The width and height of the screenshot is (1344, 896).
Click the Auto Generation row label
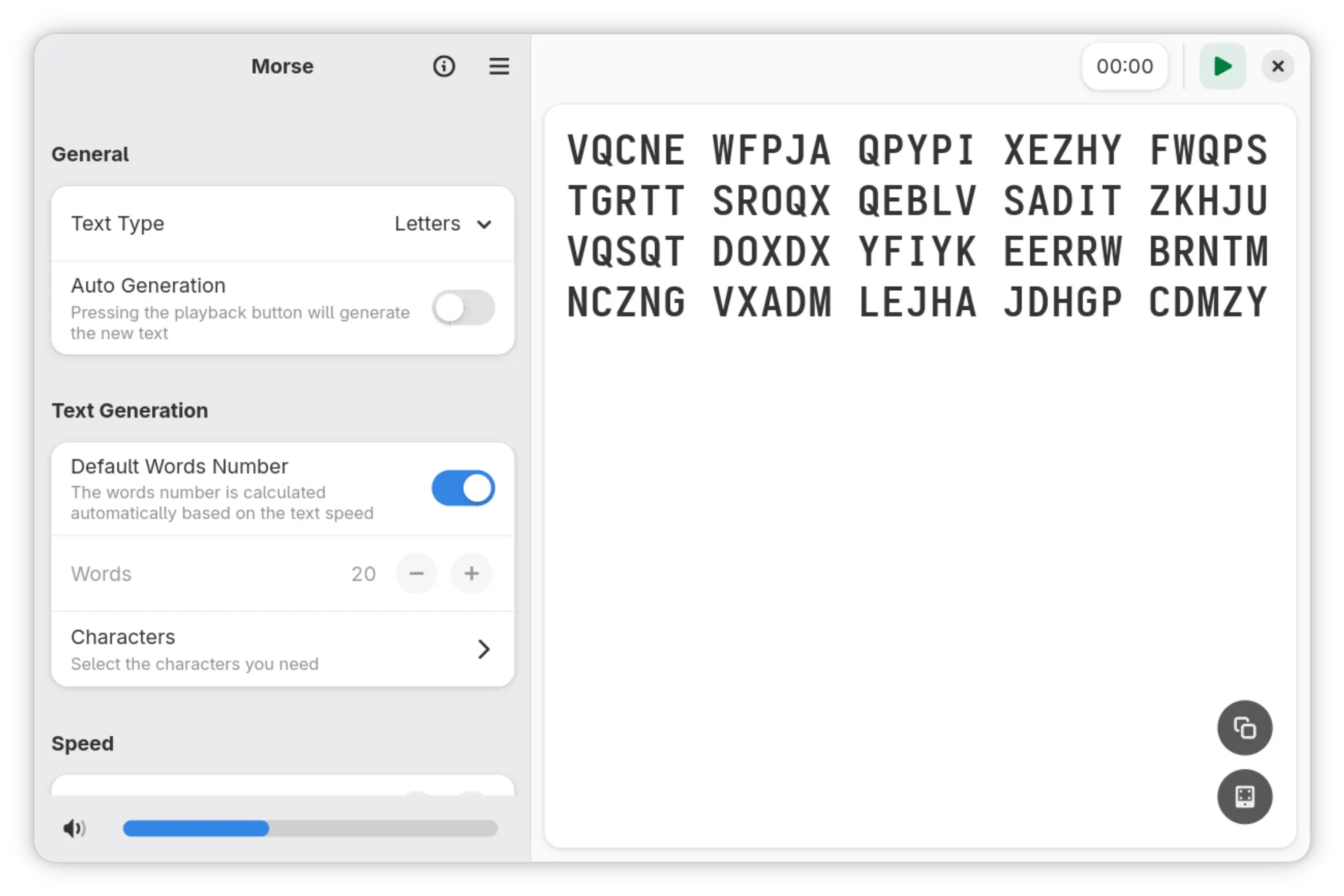148,285
